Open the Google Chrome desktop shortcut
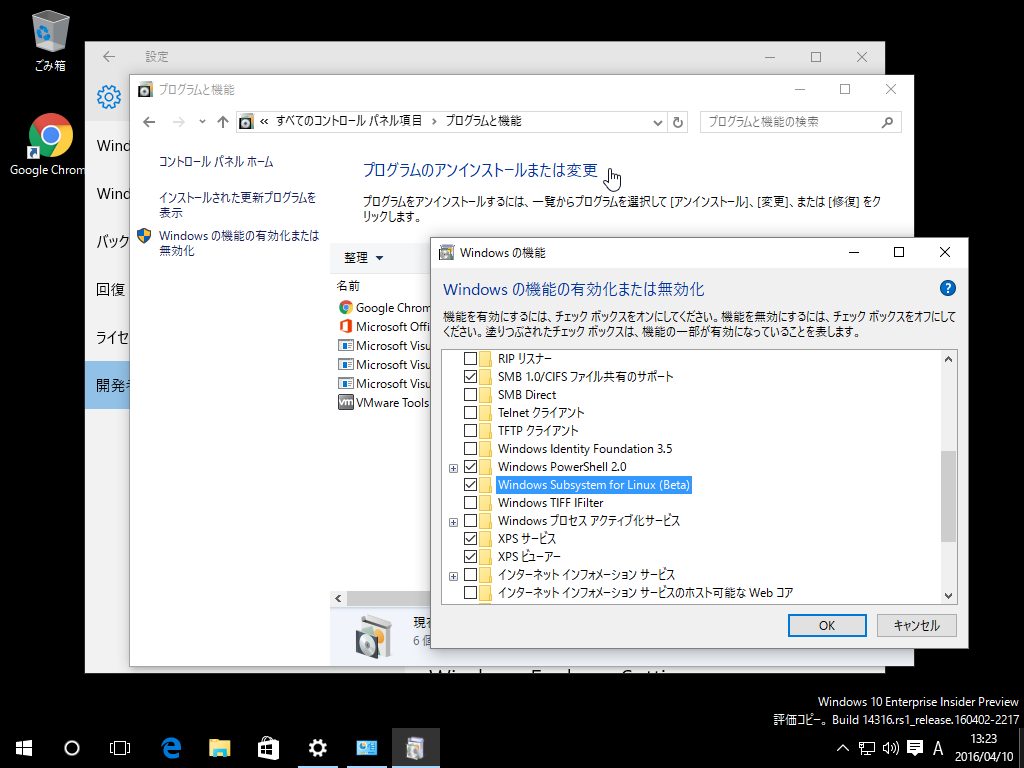The height and width of the screenshot is (768, 1024). [x=50, y=144]
